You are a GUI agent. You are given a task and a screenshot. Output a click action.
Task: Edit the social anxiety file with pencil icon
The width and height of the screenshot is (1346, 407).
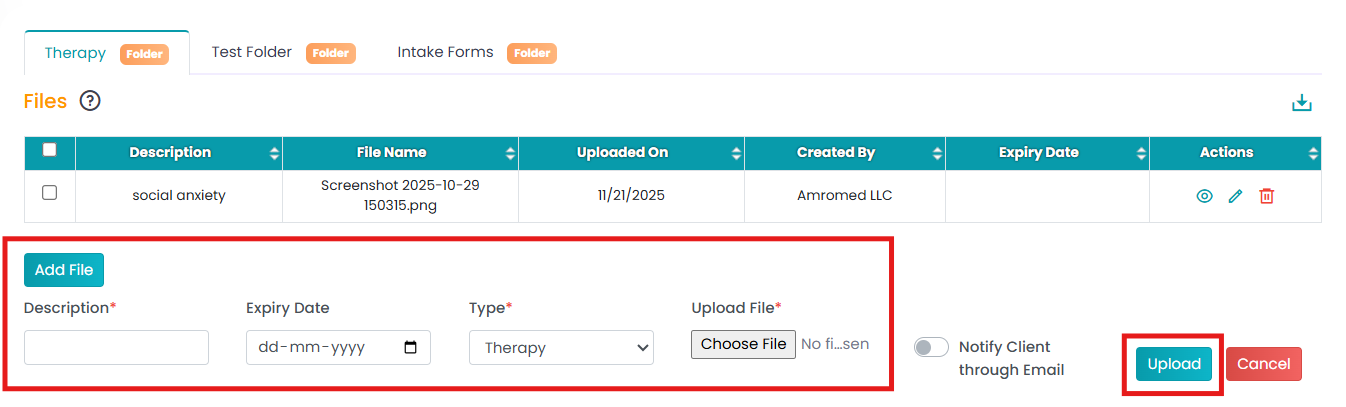(x=1235, y=196)
